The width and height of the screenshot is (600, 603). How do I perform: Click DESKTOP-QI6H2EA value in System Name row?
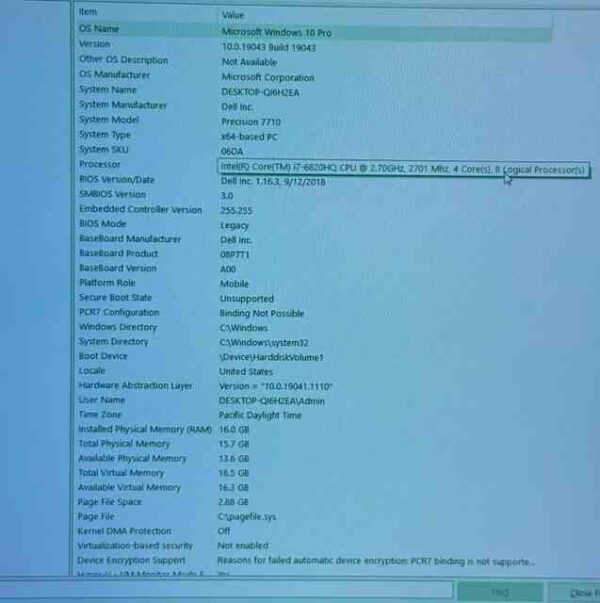pyautogui.click(x=260, y=92)
